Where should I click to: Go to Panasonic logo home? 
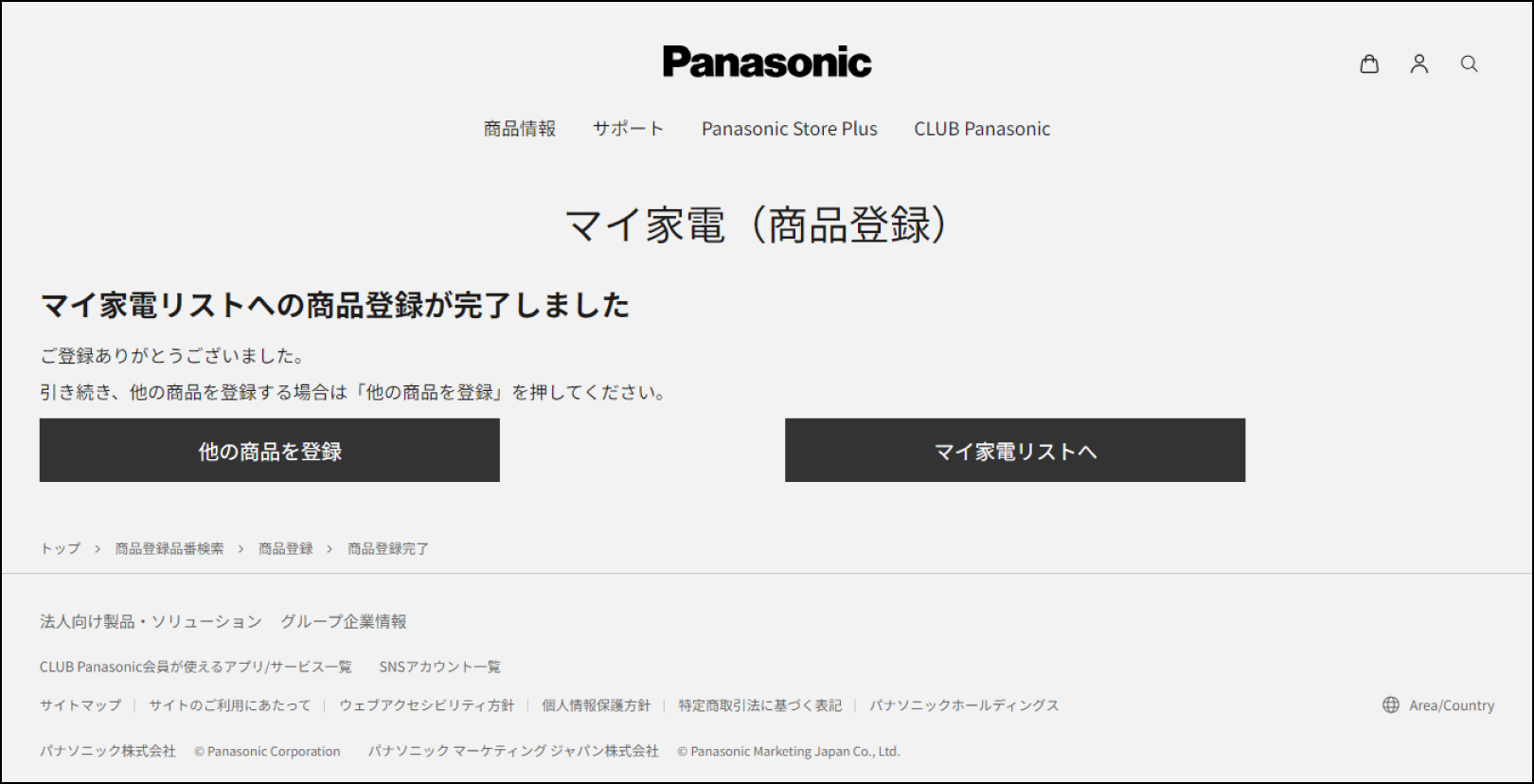767,62
